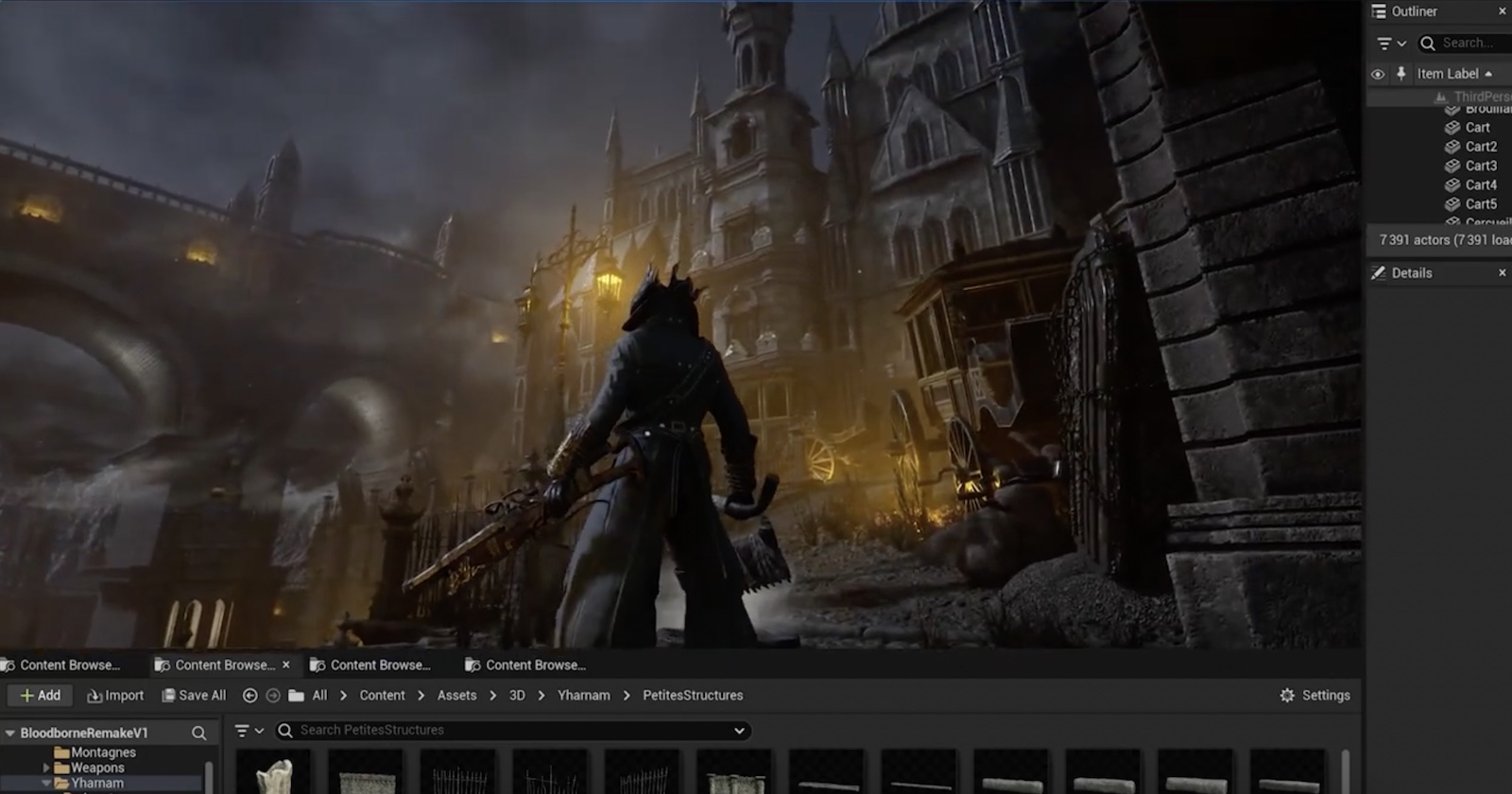Select the second asset thumbnail

[x=367, y=773]
